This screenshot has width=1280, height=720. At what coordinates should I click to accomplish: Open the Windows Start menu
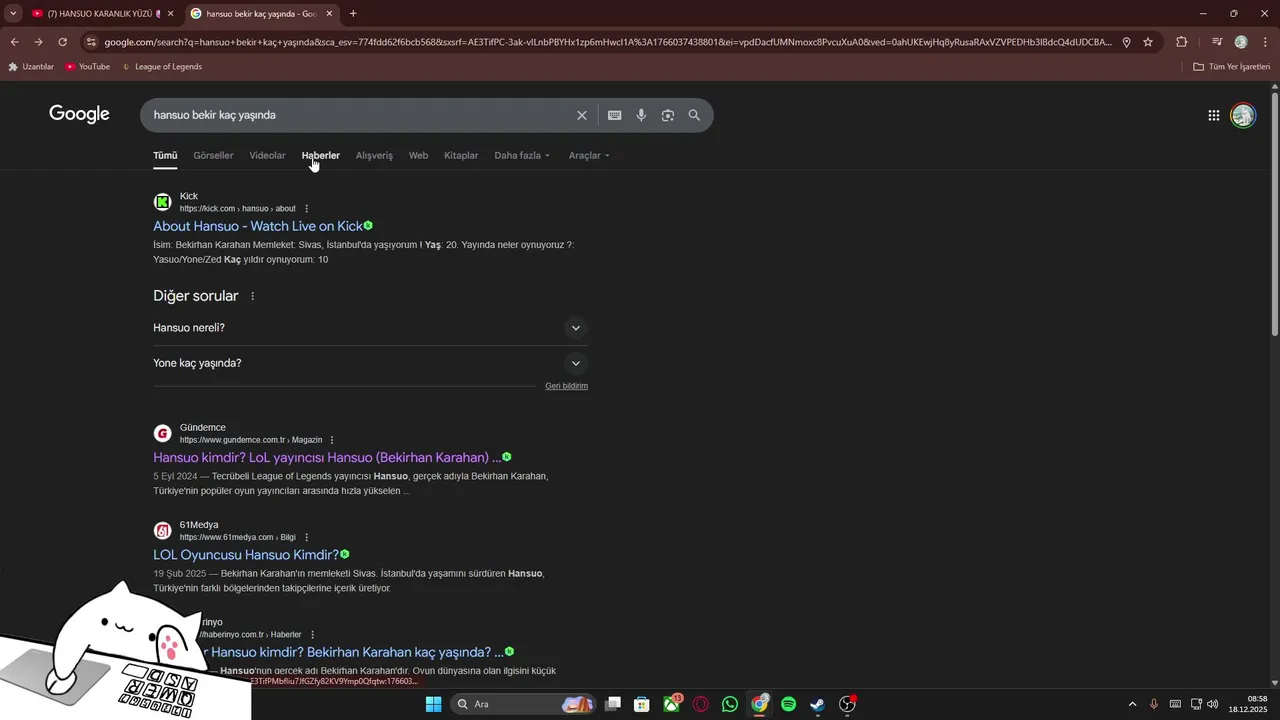pos(433,704)
